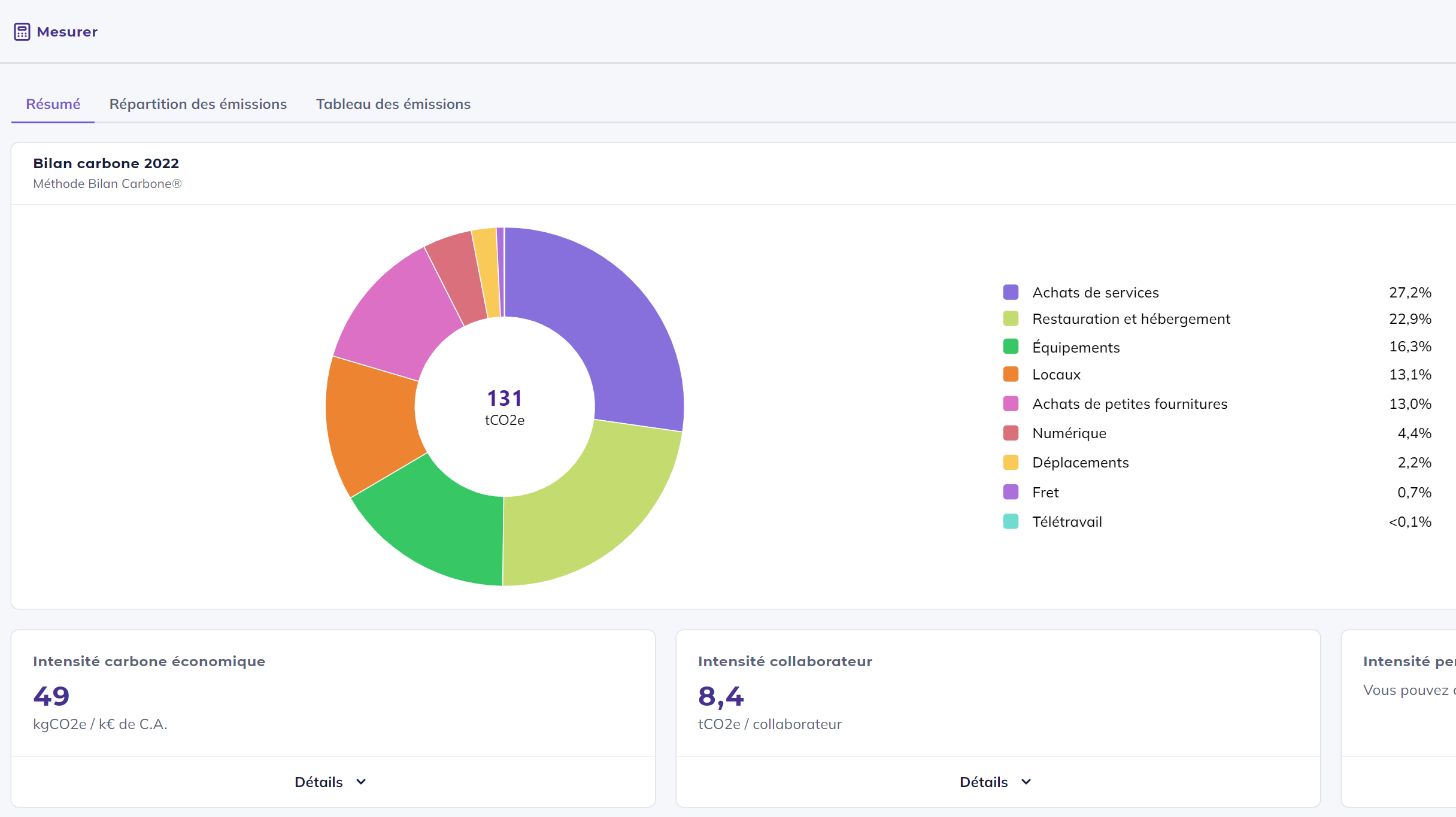The width and height of the screenshot is (1456, 817).
Task: Click Déplacements yellow legend square
Action: (x=1011, y=463)
